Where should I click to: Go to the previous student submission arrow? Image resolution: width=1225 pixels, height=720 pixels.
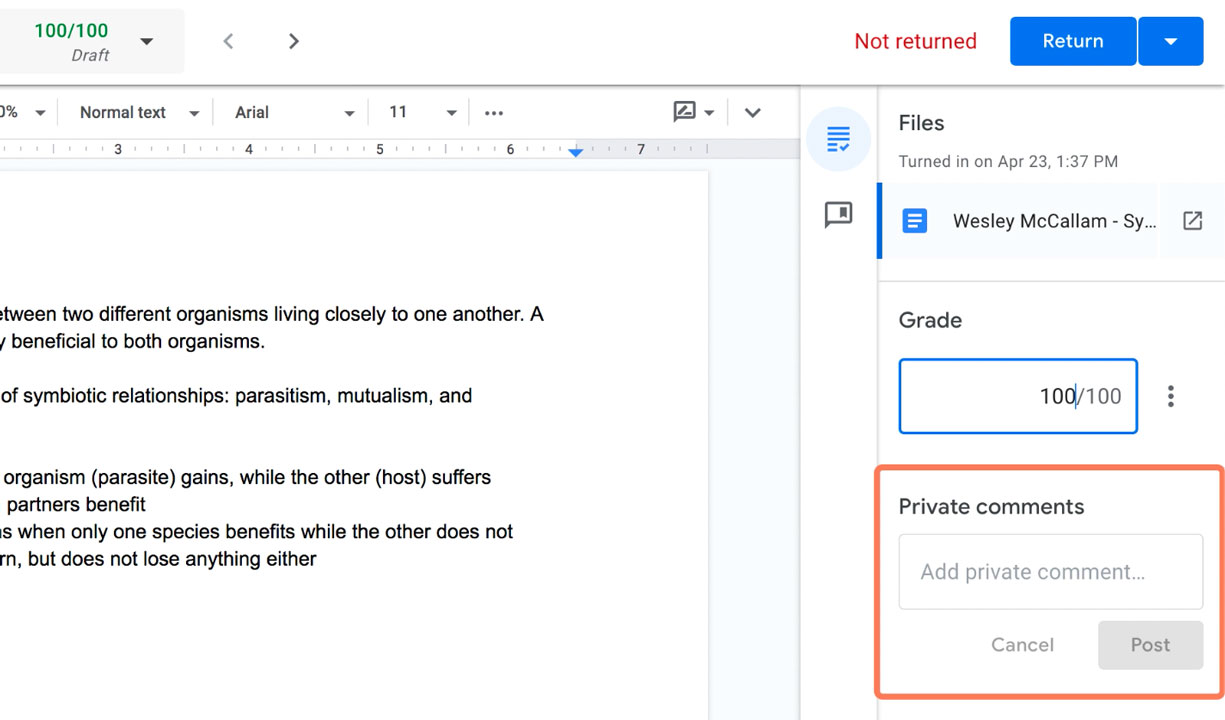tap(228, 41)
